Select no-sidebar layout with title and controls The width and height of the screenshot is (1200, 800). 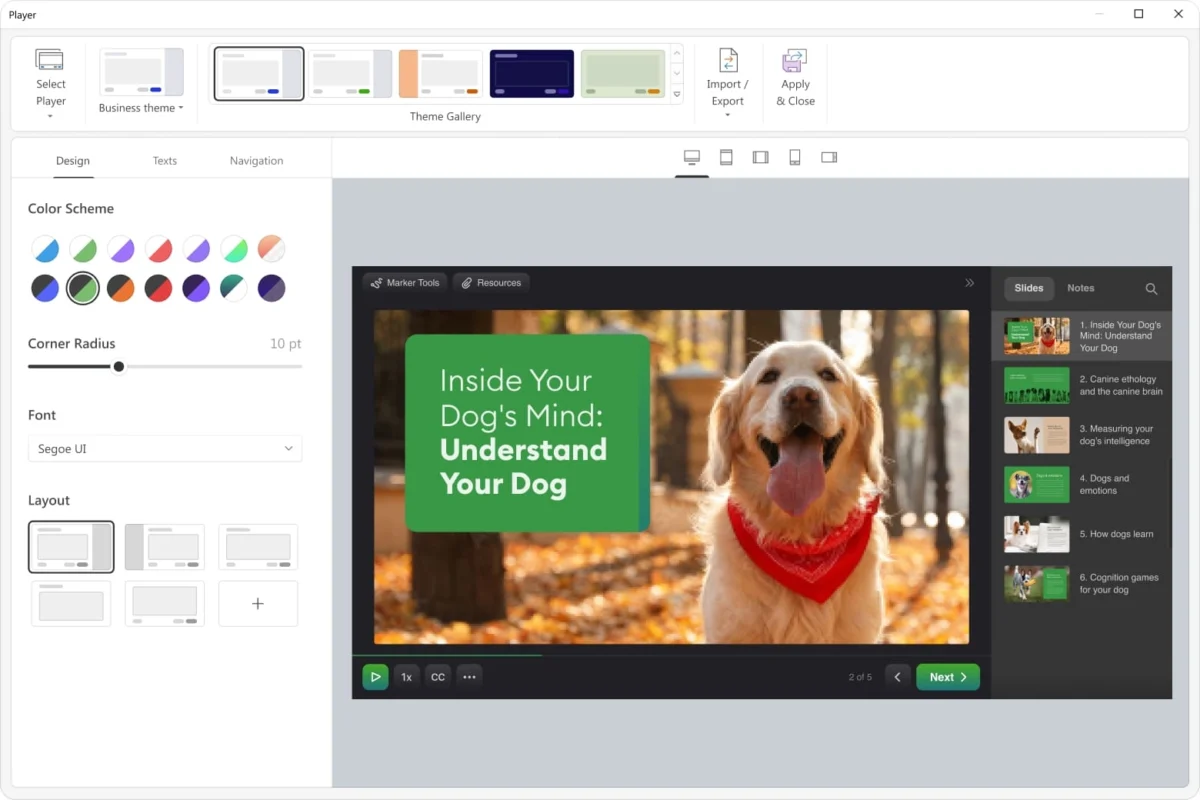pos(258,547)
